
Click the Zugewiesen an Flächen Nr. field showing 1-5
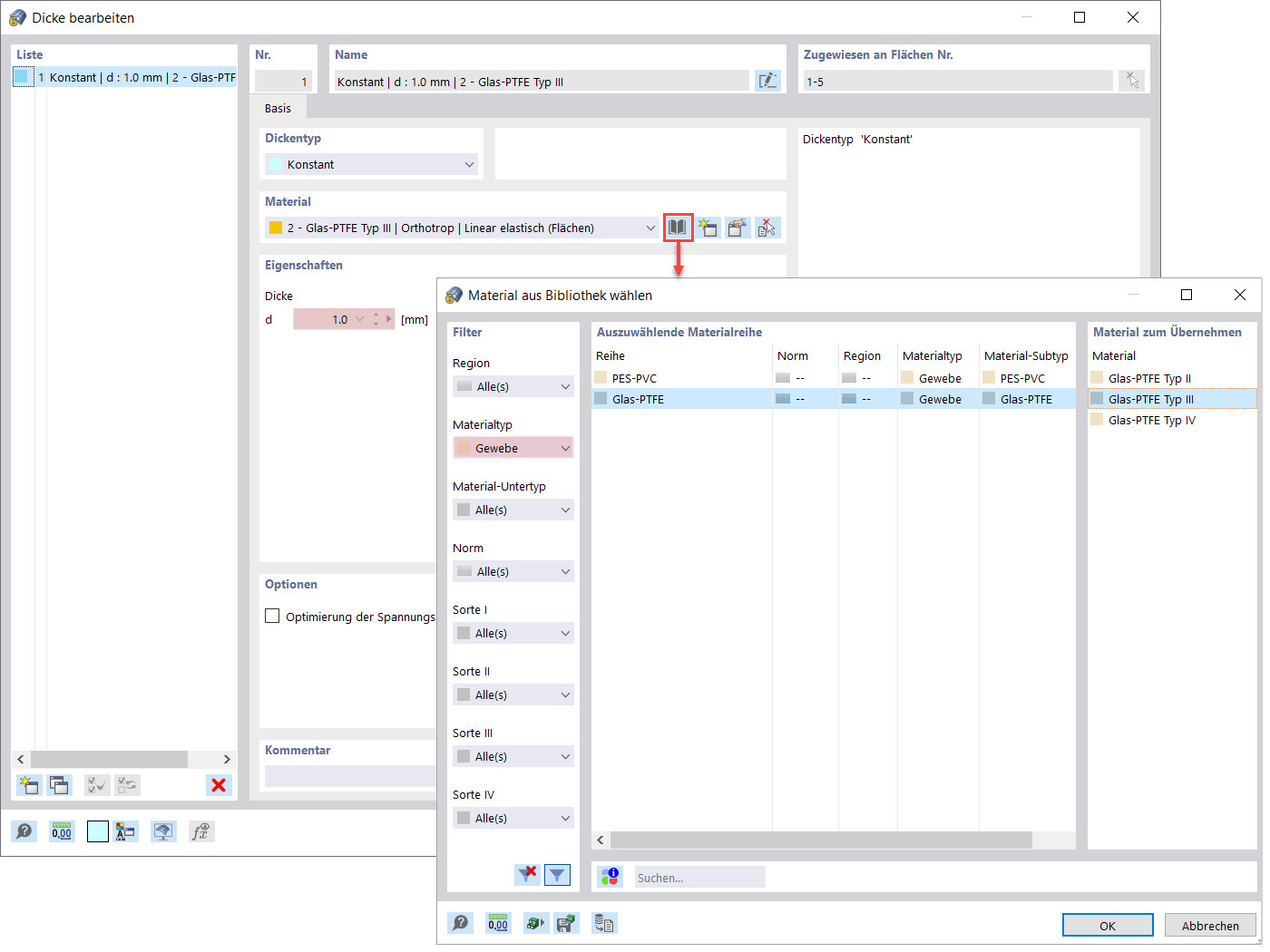958,81
